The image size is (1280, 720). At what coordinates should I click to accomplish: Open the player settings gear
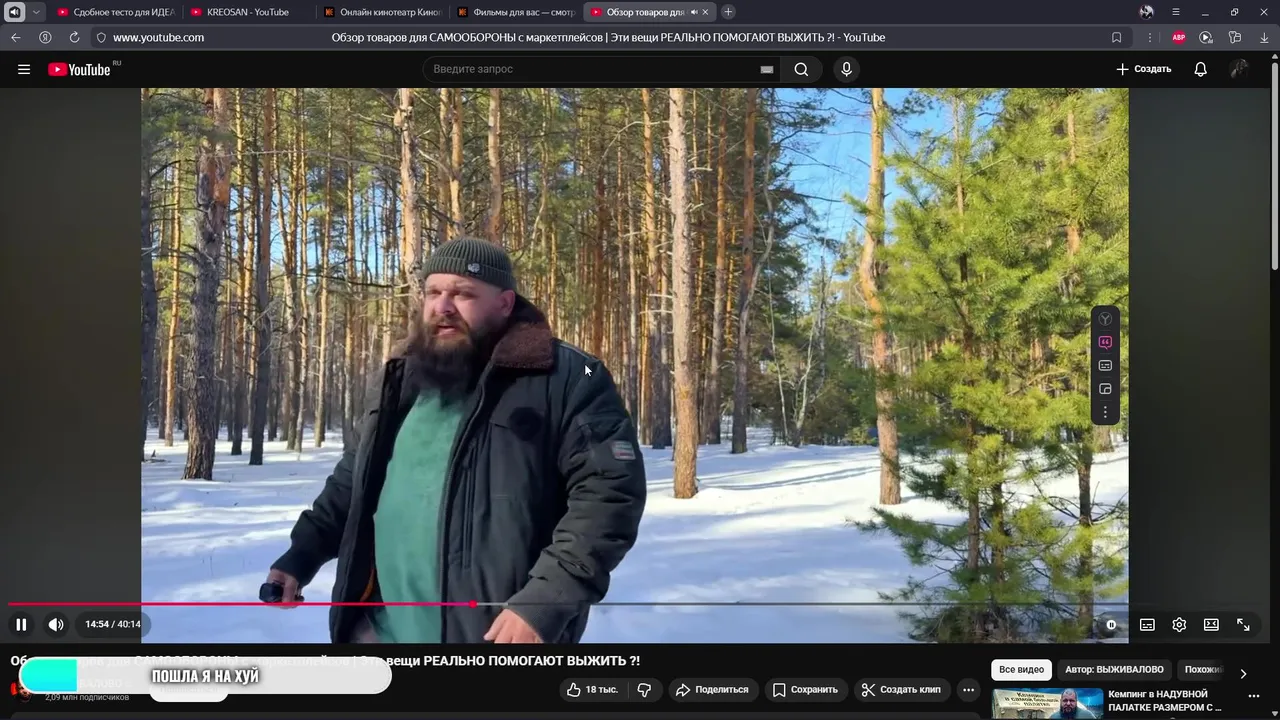[1179, 624]
